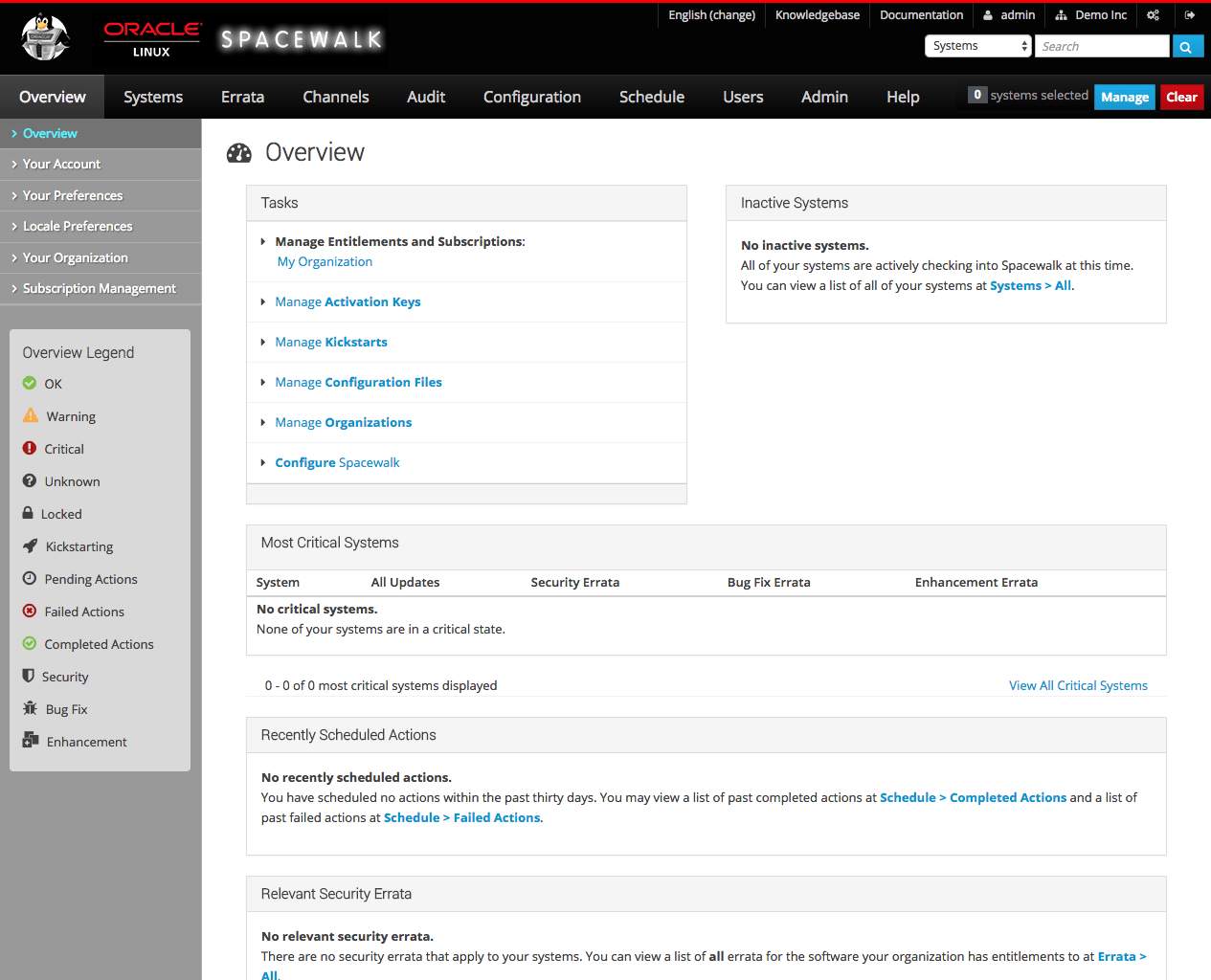This screenshot has height=980, width=1211.
Task: Click the Pending Actions clock legend icon
Action: point(30,578)
